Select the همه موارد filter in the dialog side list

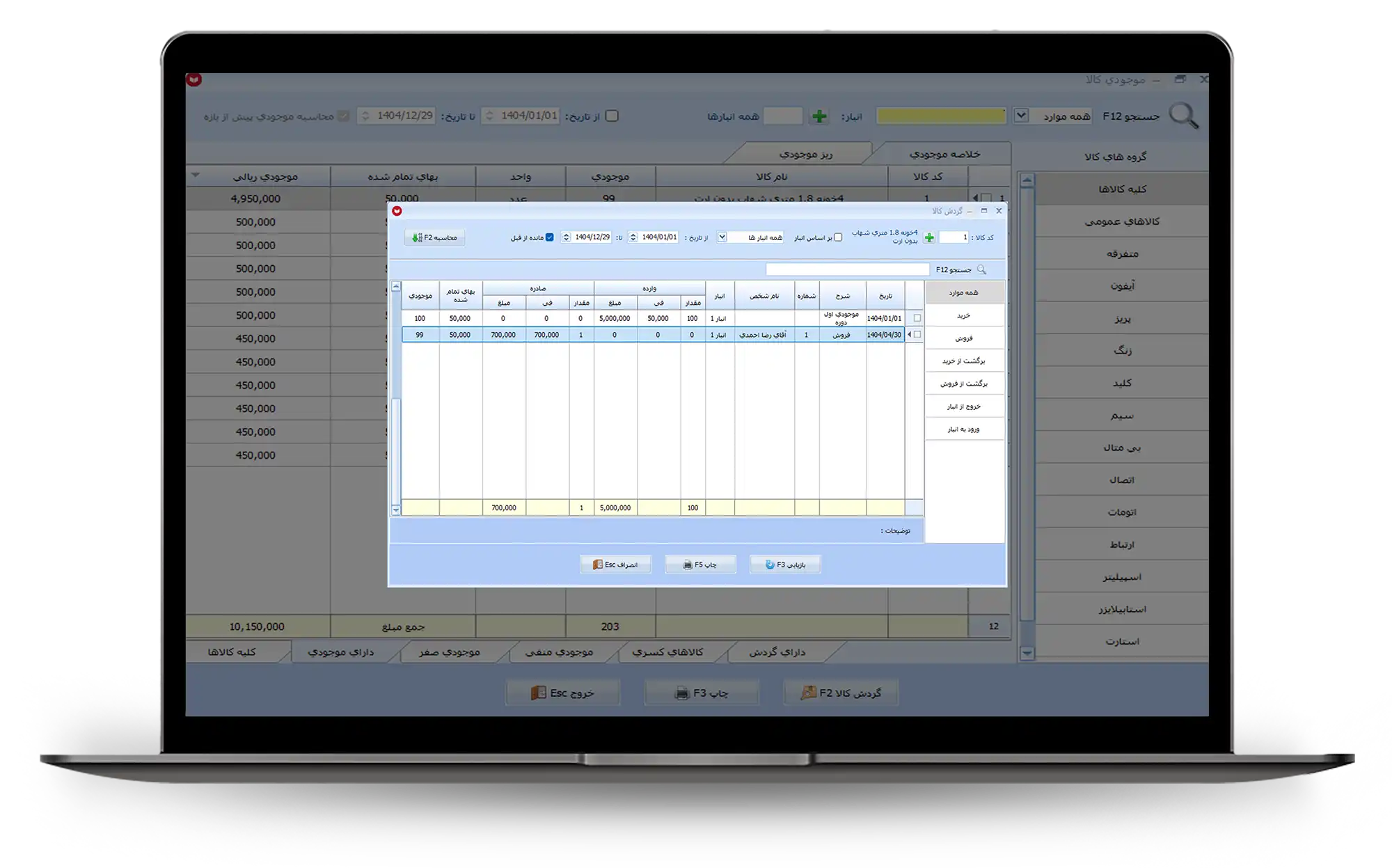coord(964,293)
